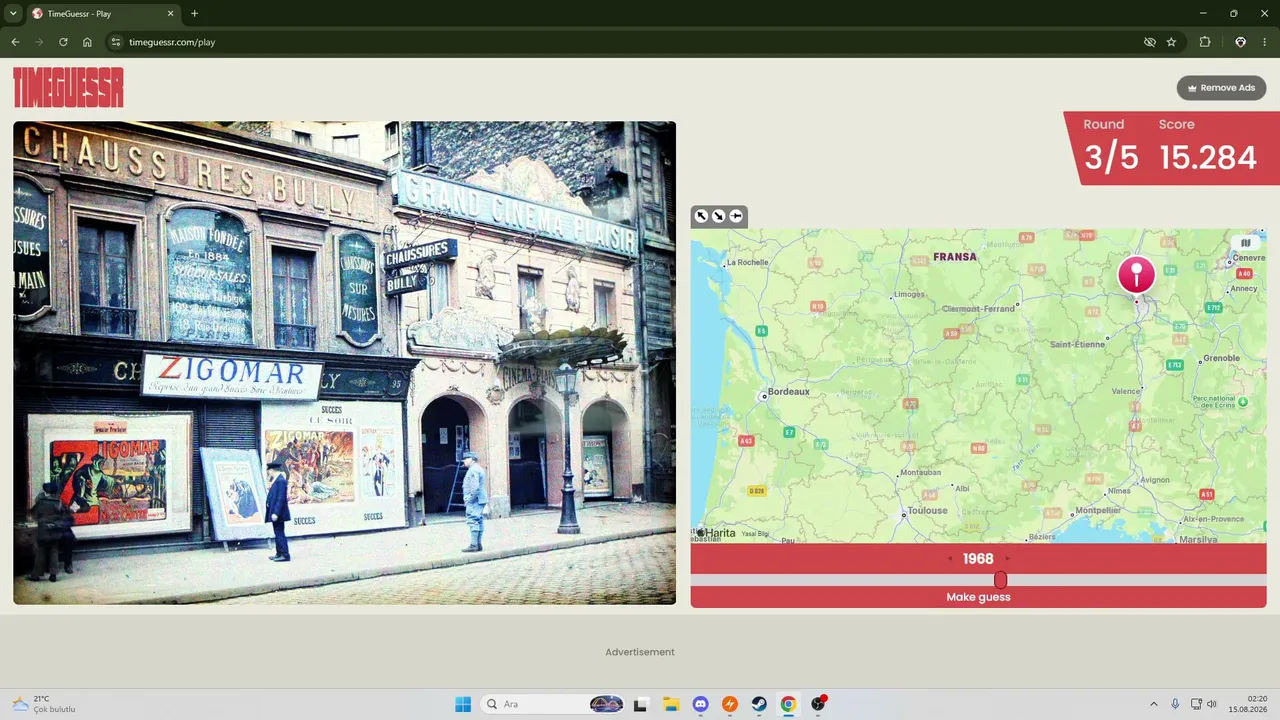Click Limoges on the map
1280x720 pixels.
[909, 295]
